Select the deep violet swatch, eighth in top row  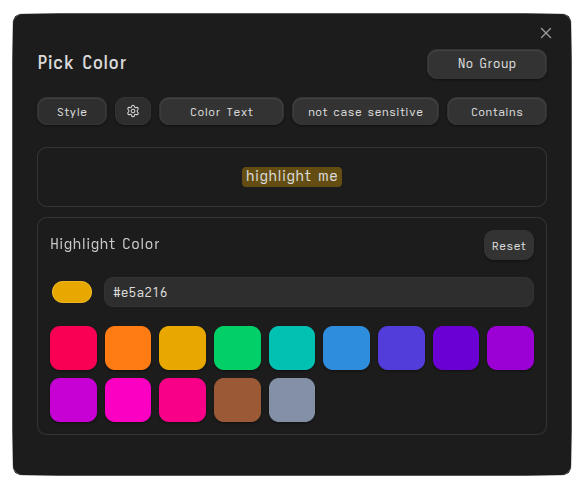pos(456,348)
